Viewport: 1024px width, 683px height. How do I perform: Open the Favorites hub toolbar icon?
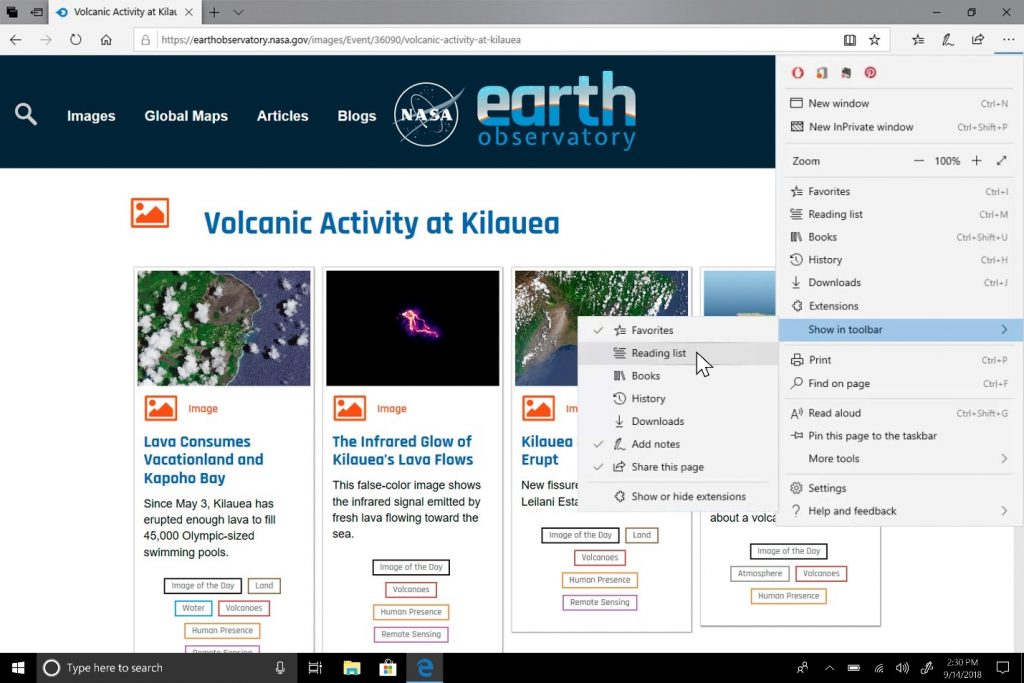click(x=918, y=40)
